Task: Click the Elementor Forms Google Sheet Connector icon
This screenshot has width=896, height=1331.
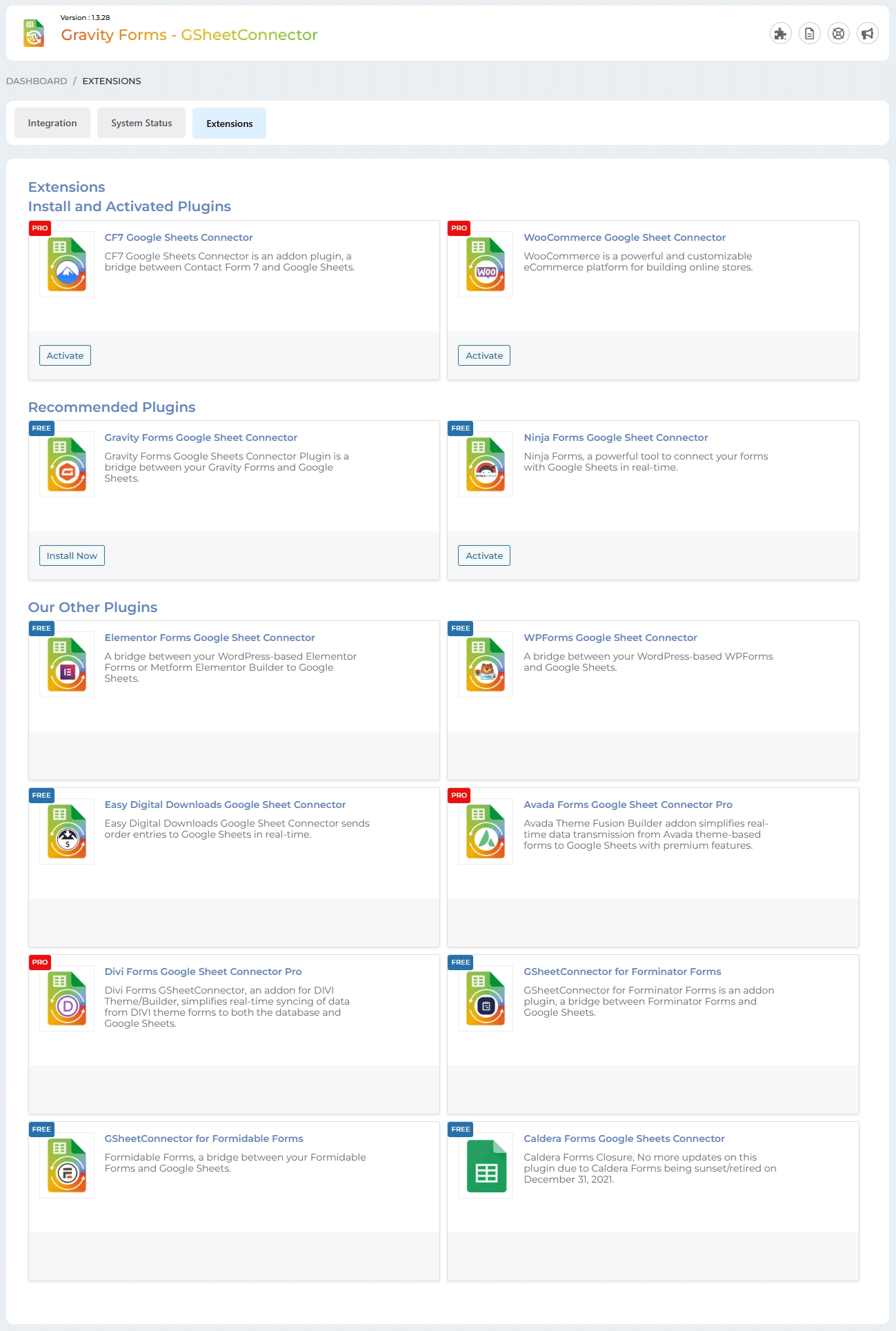Action: (x=67, y=664)
